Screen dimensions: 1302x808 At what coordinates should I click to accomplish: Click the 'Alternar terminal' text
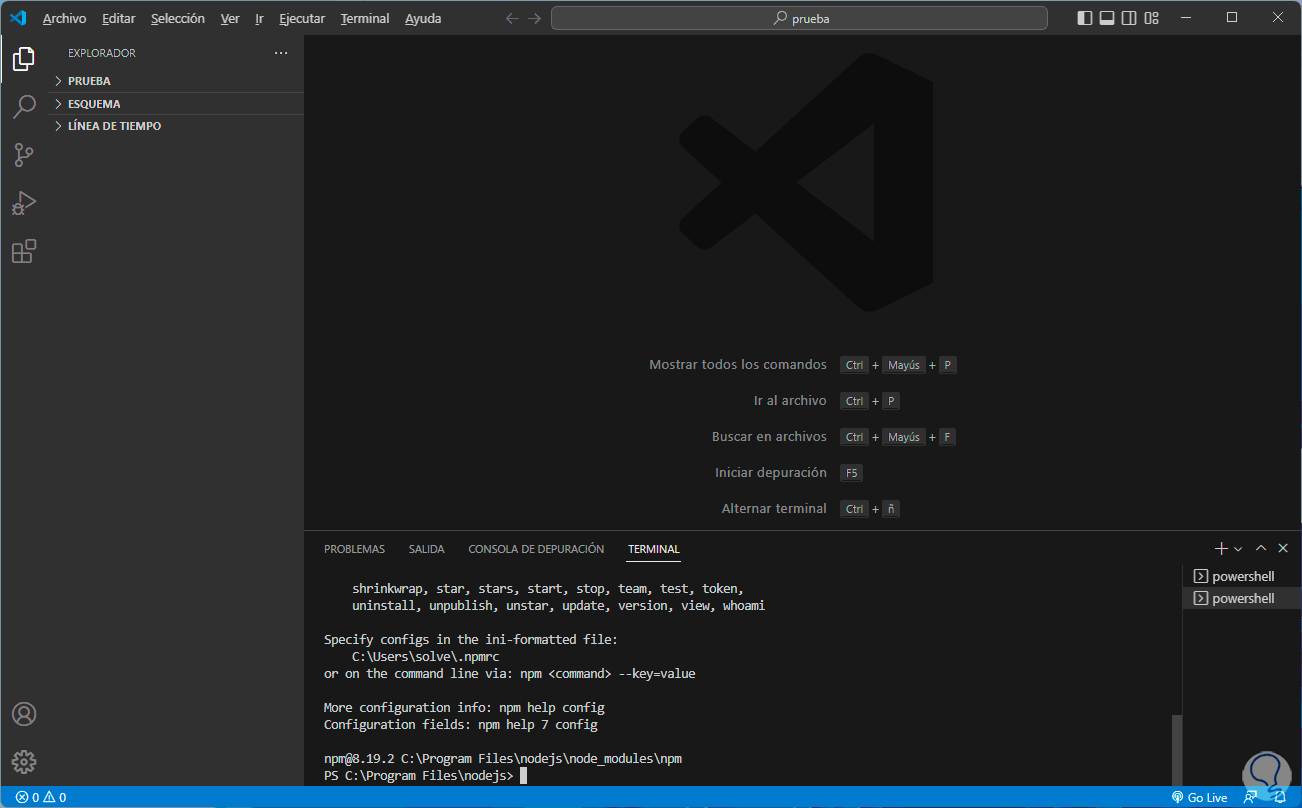tap(774, 509)
